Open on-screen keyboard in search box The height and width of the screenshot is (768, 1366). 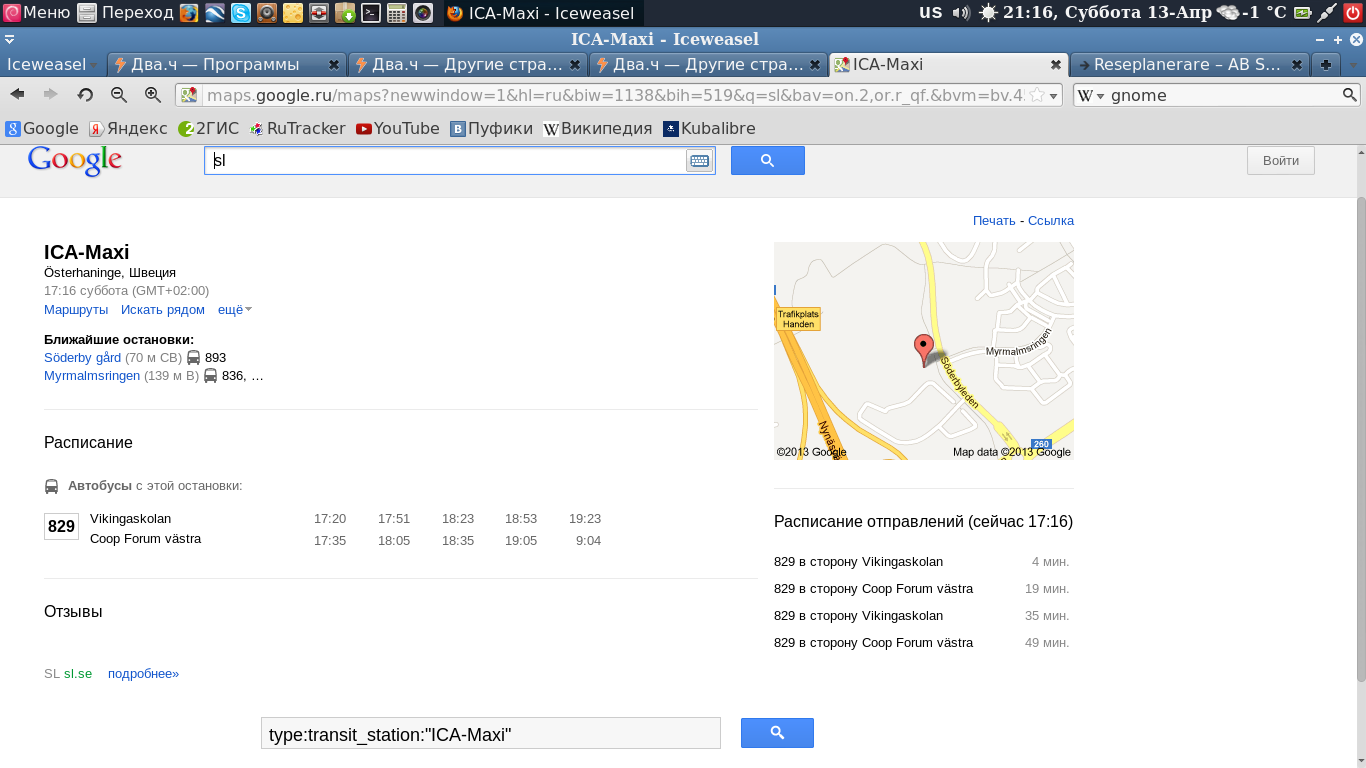coord(699,161)
